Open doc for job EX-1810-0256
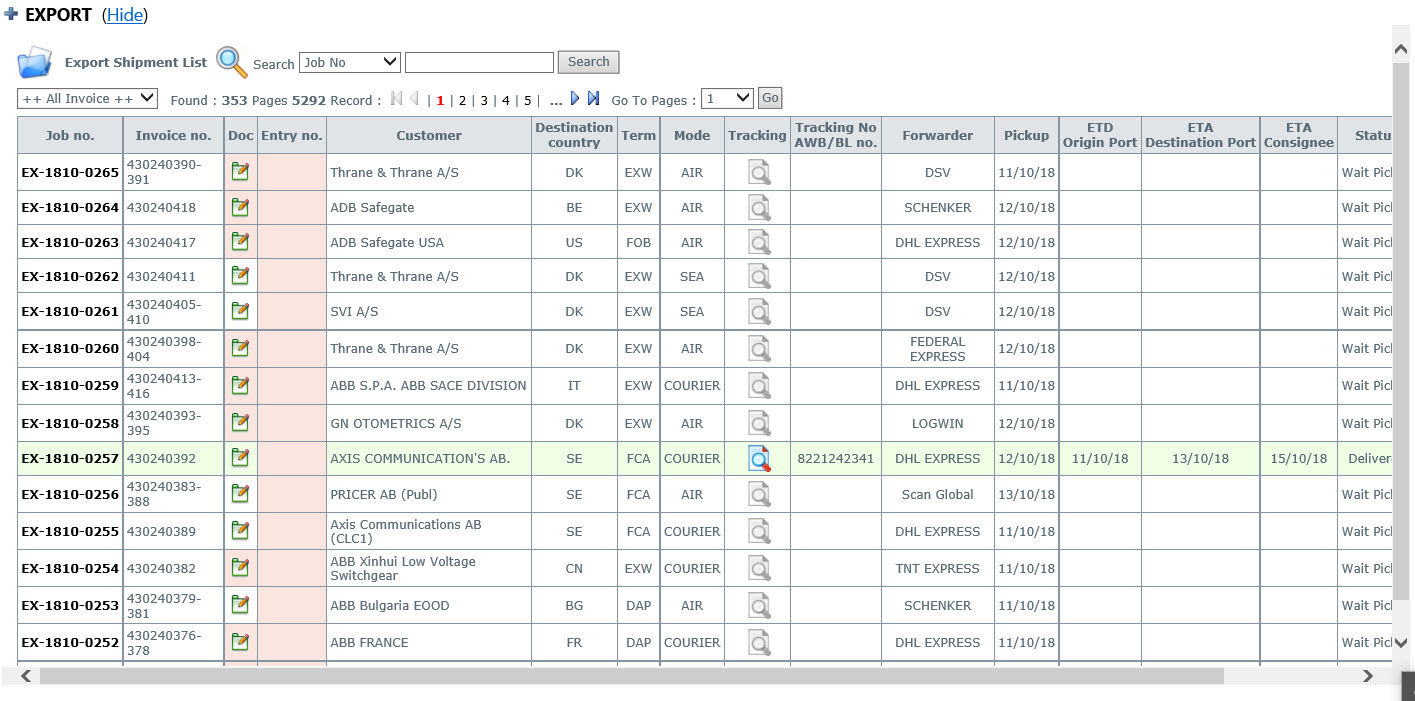 coord(240,493)
